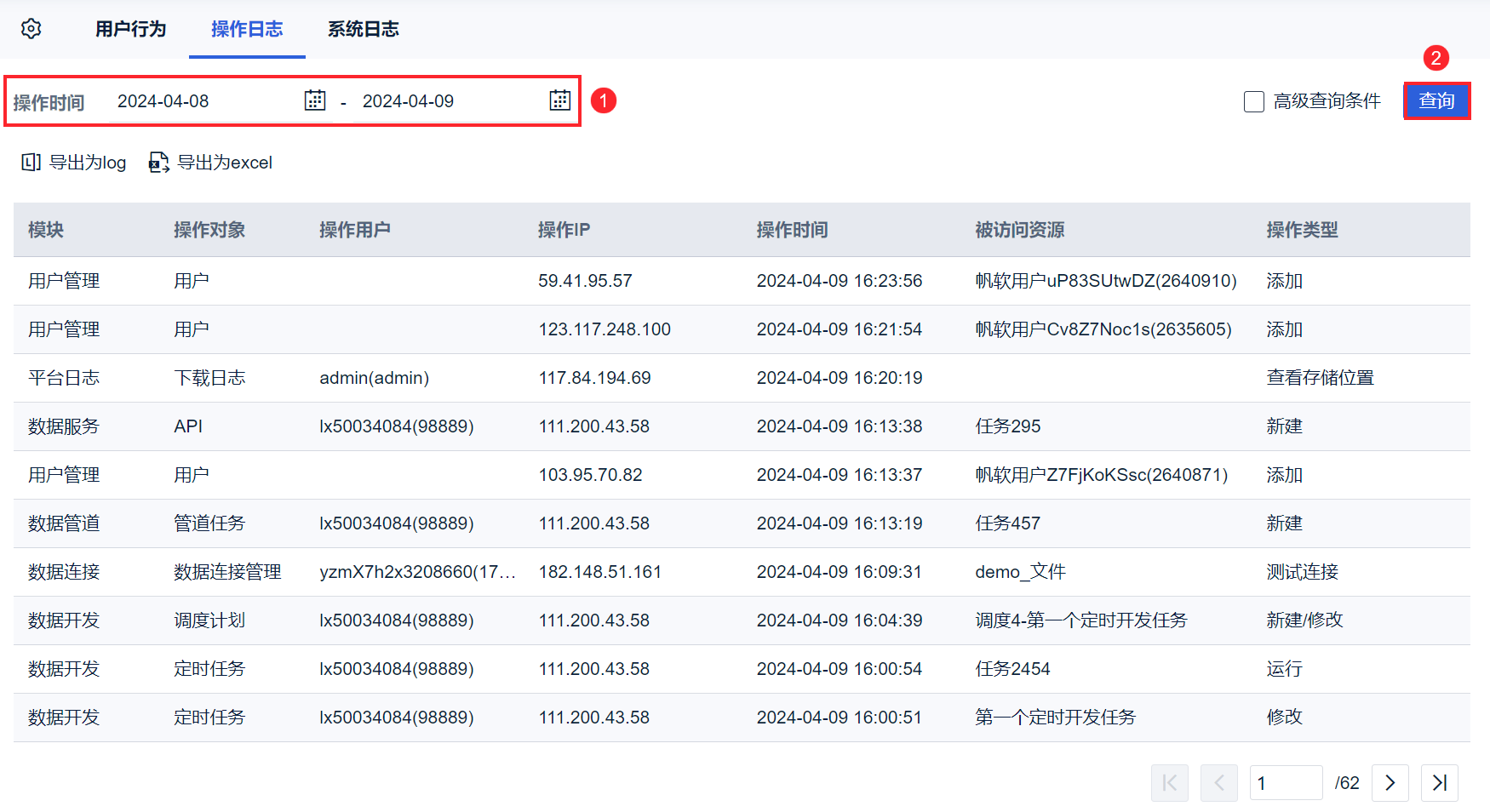Open the end date calendar picker

click(559, 100)
